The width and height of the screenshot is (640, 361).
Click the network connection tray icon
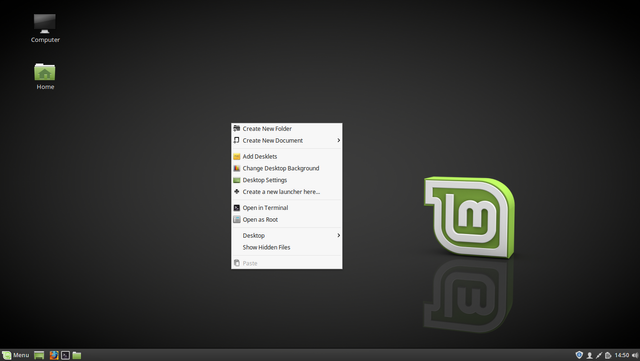(599, 355)
